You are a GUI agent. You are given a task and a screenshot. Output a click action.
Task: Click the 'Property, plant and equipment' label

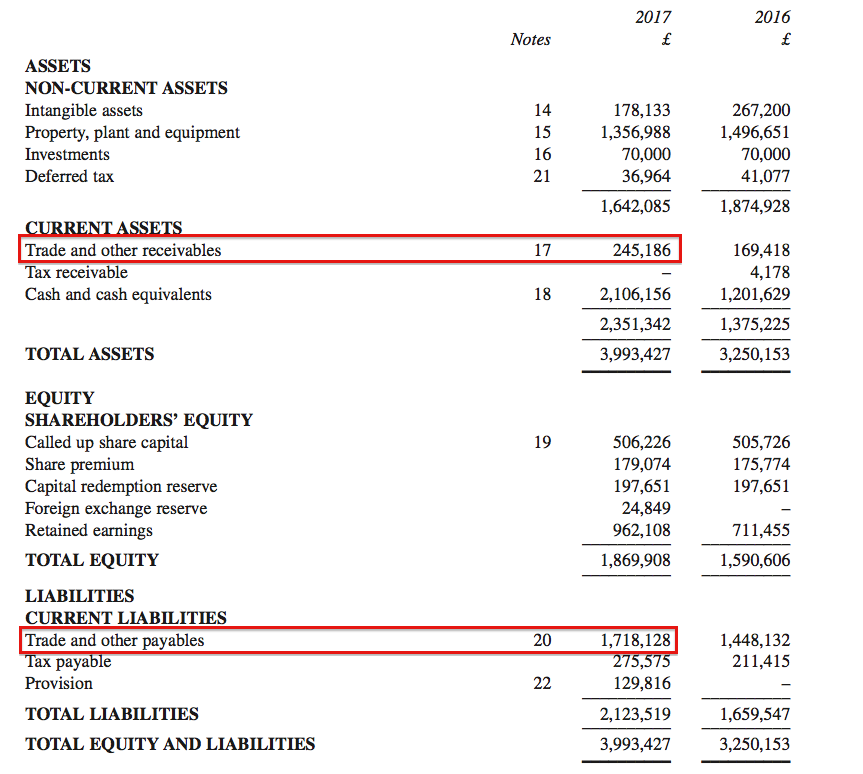(x=132, y=133)
